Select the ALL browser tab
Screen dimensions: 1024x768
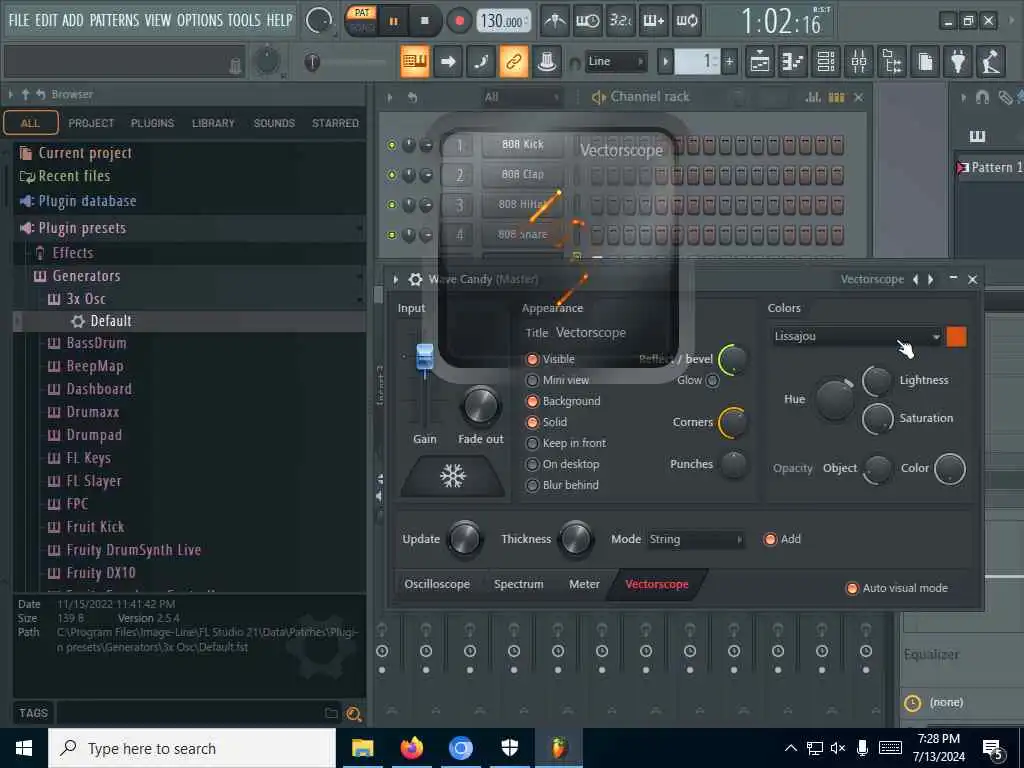coord(31,123)
